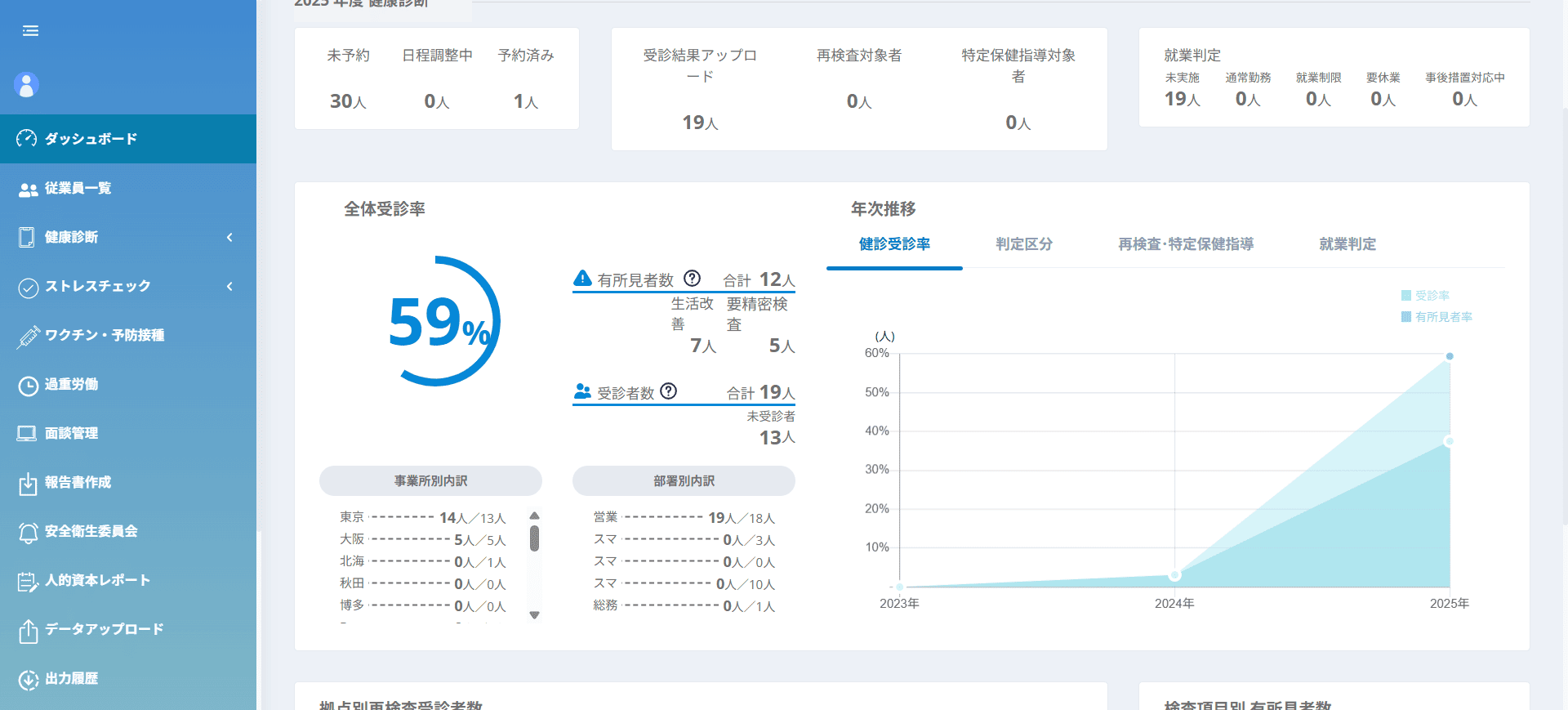Open 従業員一覧 in the sidebar
This screenshot has width=1568, height=710.
78,188
